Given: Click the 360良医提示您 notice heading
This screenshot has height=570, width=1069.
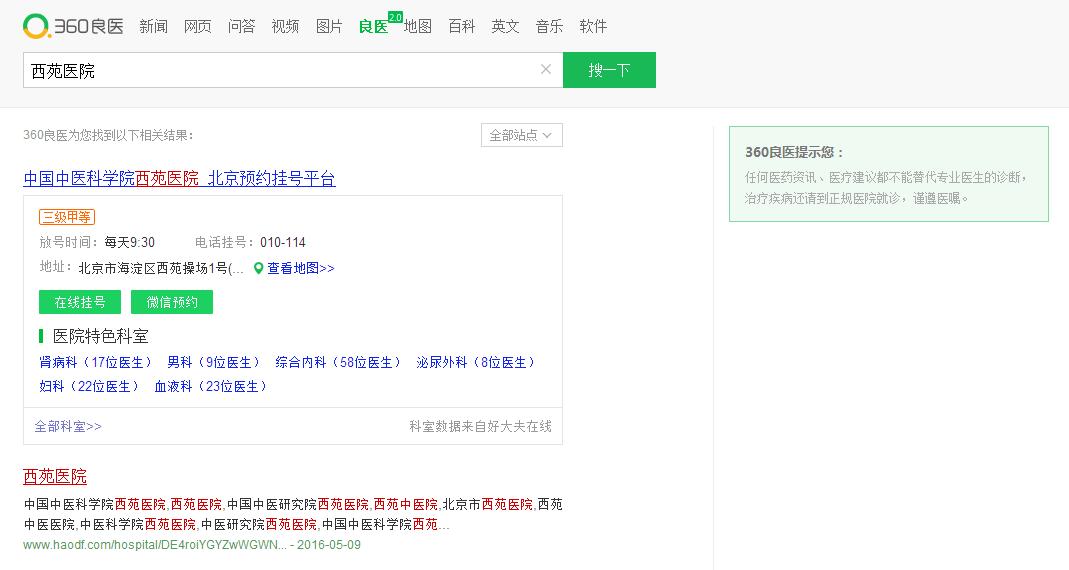Looking at the screenshot, I should 794,152.
